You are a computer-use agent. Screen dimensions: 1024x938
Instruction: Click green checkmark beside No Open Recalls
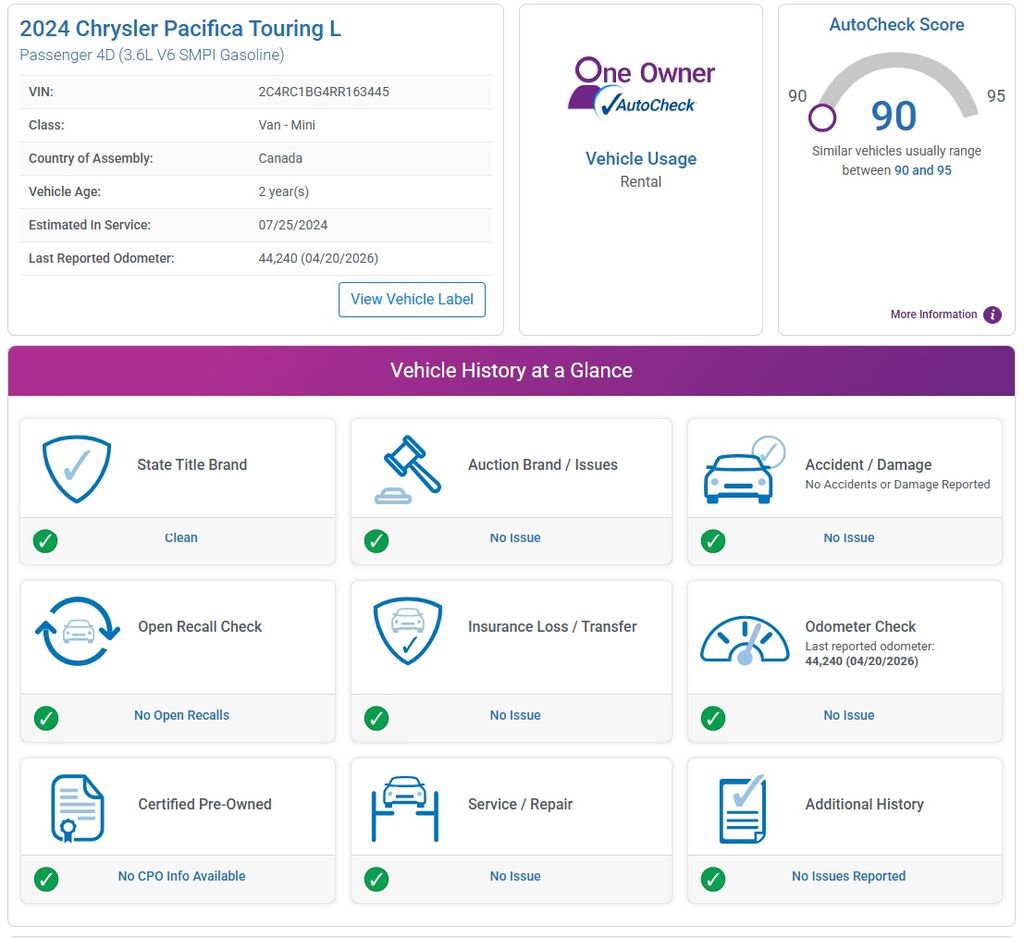coord(46,718)
